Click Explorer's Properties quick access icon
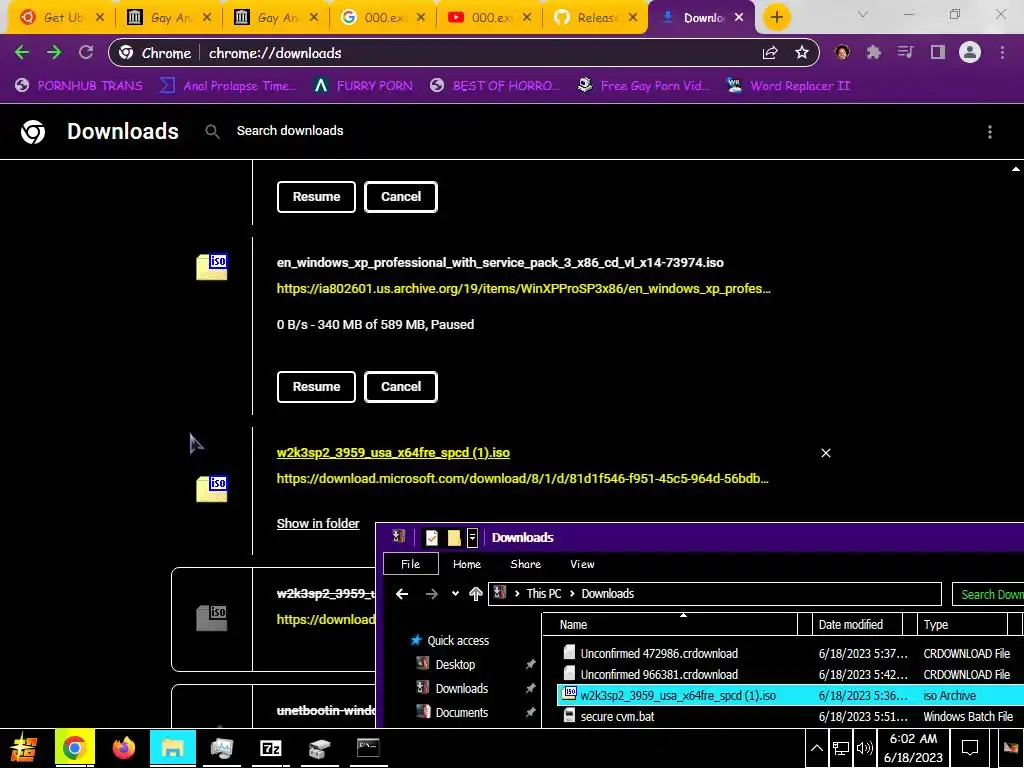 click(432, 537)
